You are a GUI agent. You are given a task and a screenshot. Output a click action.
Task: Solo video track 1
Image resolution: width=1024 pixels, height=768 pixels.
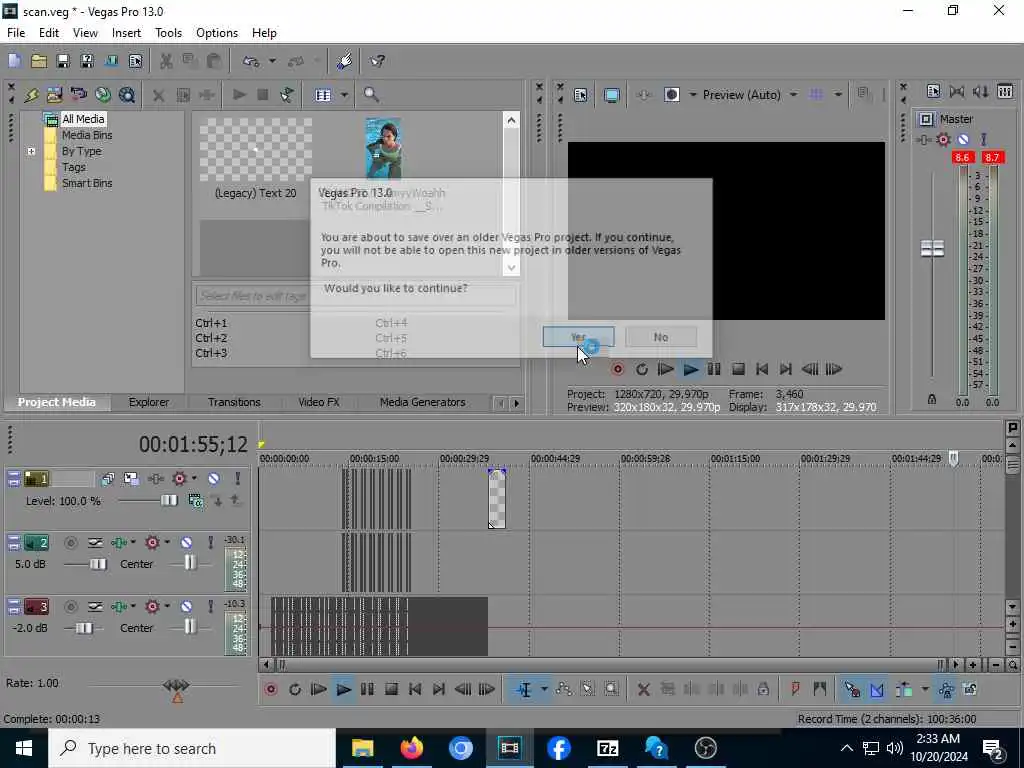tap(238, 479)
